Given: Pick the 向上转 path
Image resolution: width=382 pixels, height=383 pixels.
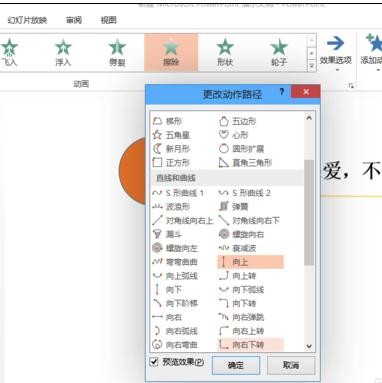Looking at the screenshot, I should [x=237, y=276].
